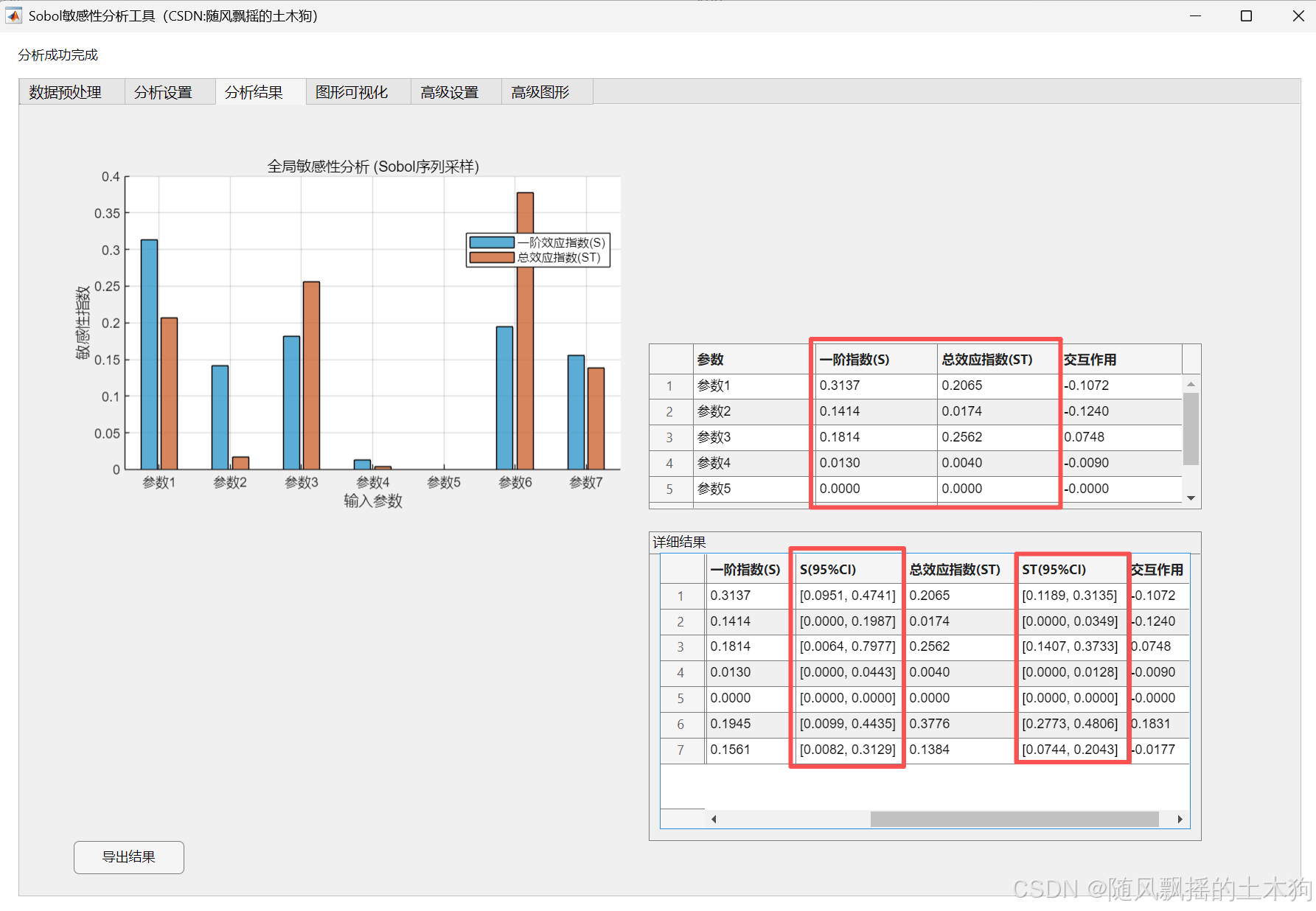Click the down arrow of summary table scrollbar
1316x911 pixels.
tap(1191, 498)
